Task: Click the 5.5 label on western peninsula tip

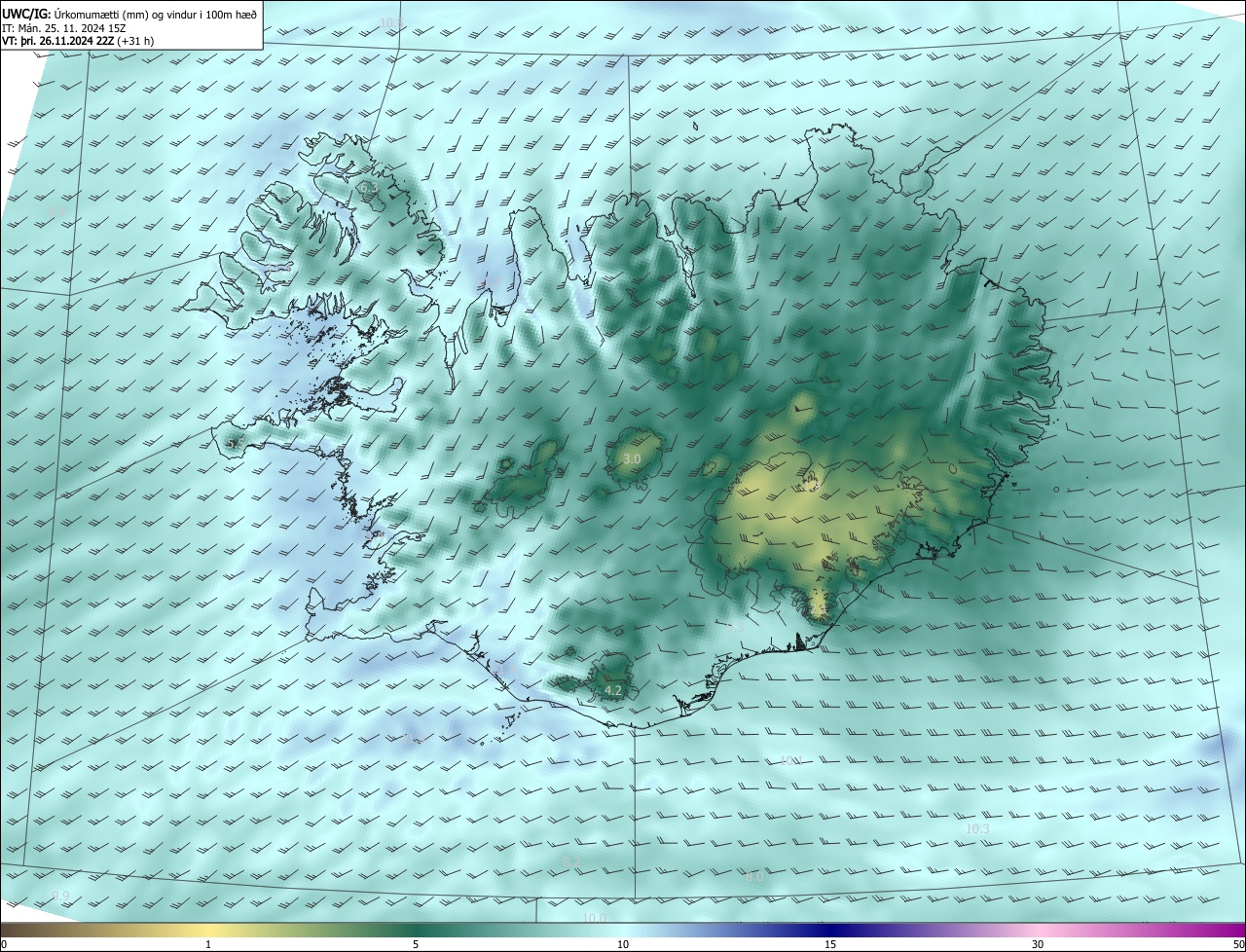Action: pyautogui.click(x=235, y=443)
